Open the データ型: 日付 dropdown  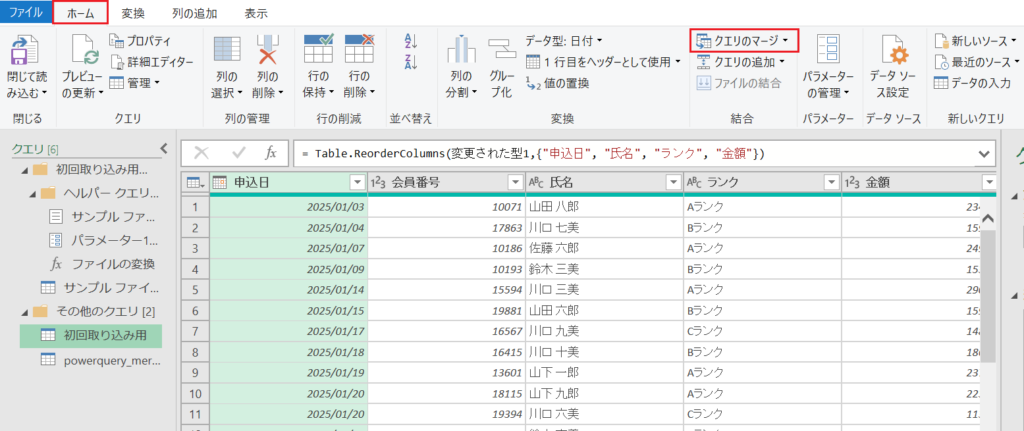pos(564,41)
